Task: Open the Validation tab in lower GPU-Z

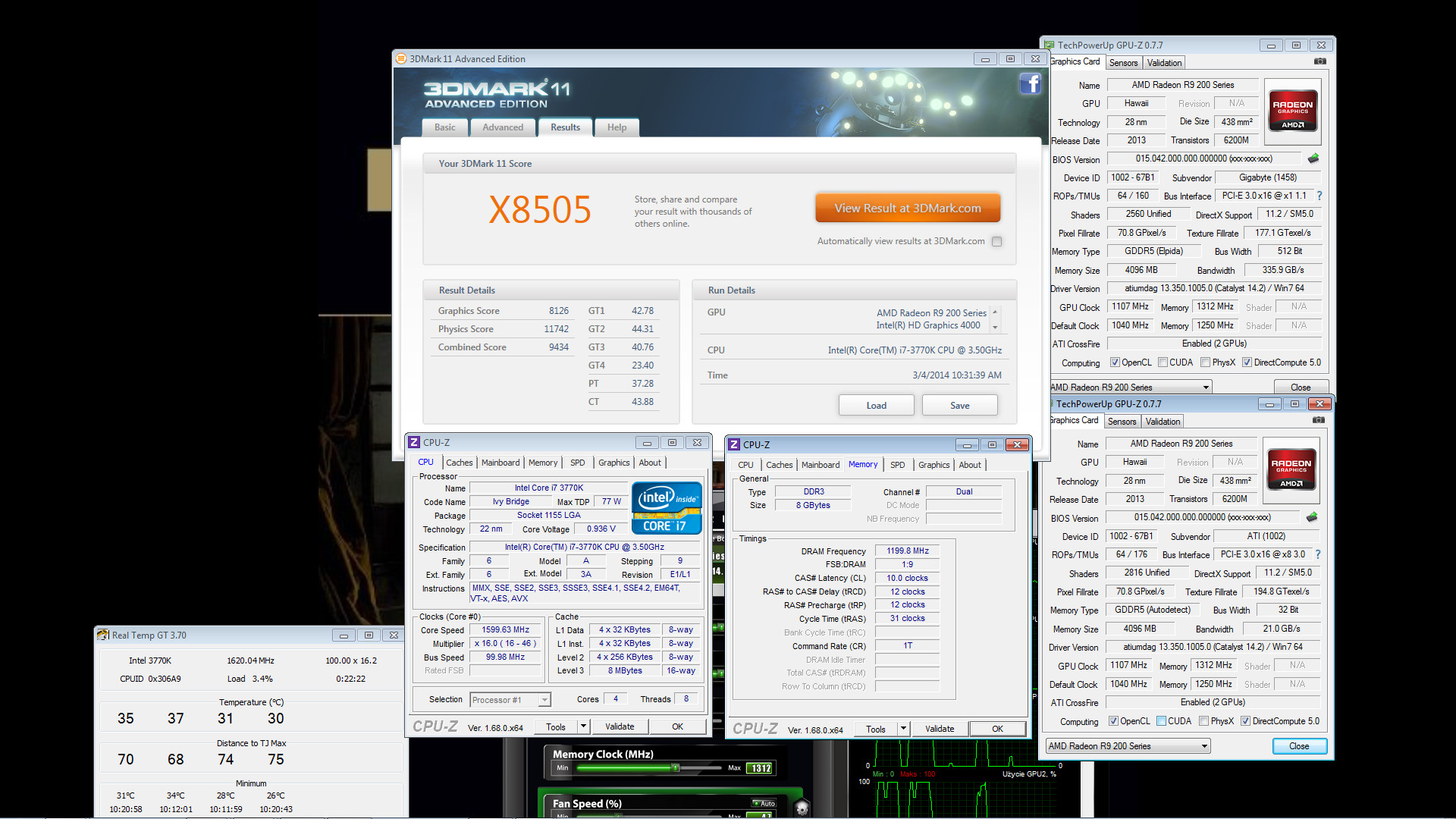Action: pyautogui.click(x=1163, y=422)
